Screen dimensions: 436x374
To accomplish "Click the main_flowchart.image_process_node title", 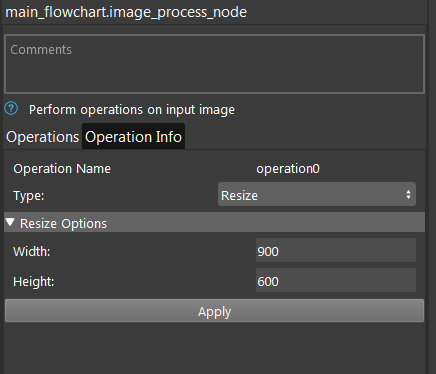I will pos(126,12).
